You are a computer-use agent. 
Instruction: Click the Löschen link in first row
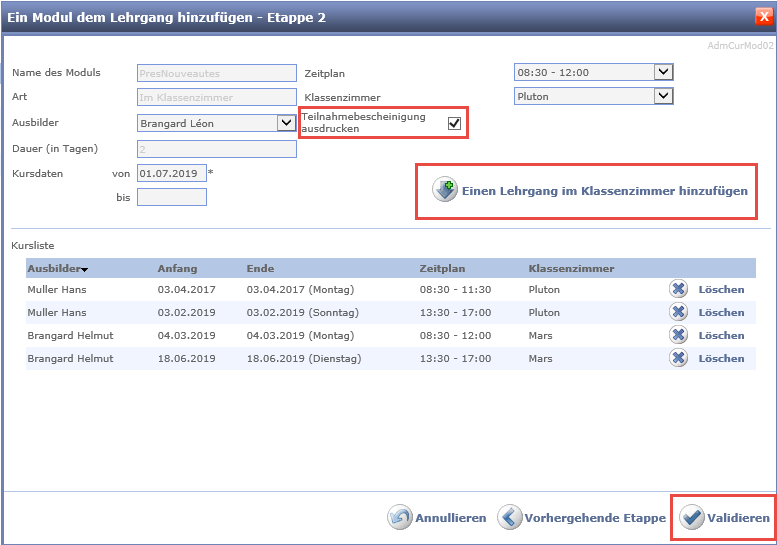[721, 289]
